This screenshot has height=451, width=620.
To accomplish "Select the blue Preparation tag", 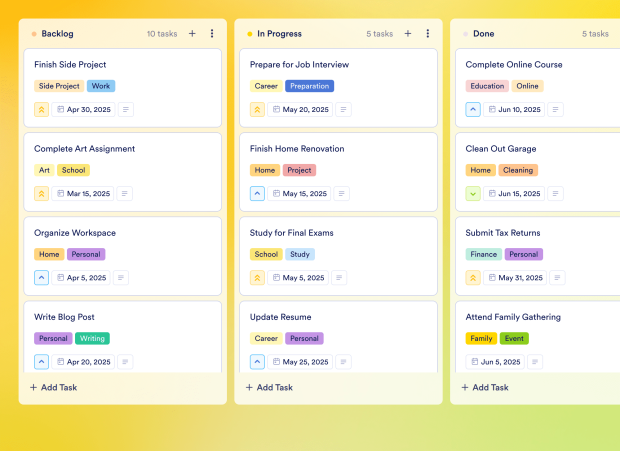I will [x=310, y=86].
